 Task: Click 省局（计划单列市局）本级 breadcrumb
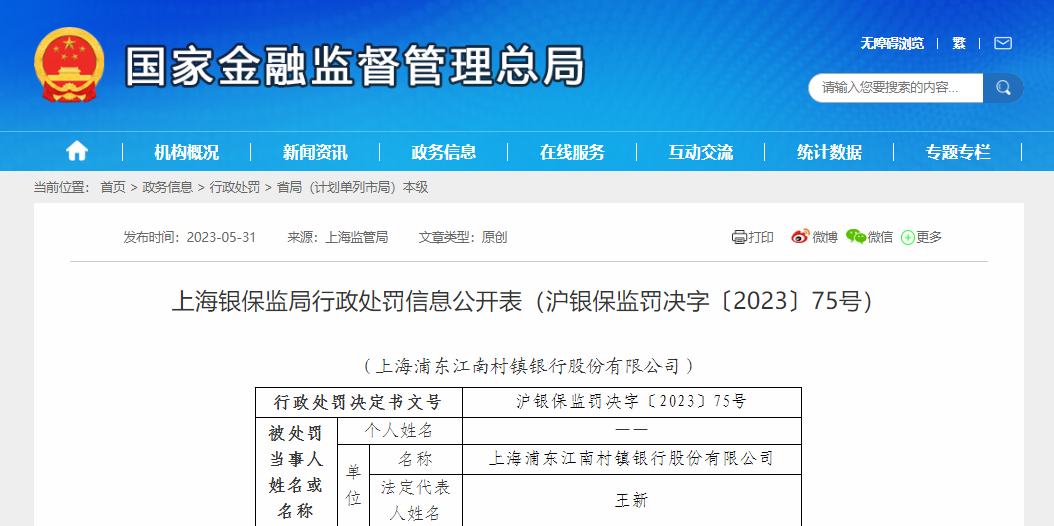[x=352, y=187]
